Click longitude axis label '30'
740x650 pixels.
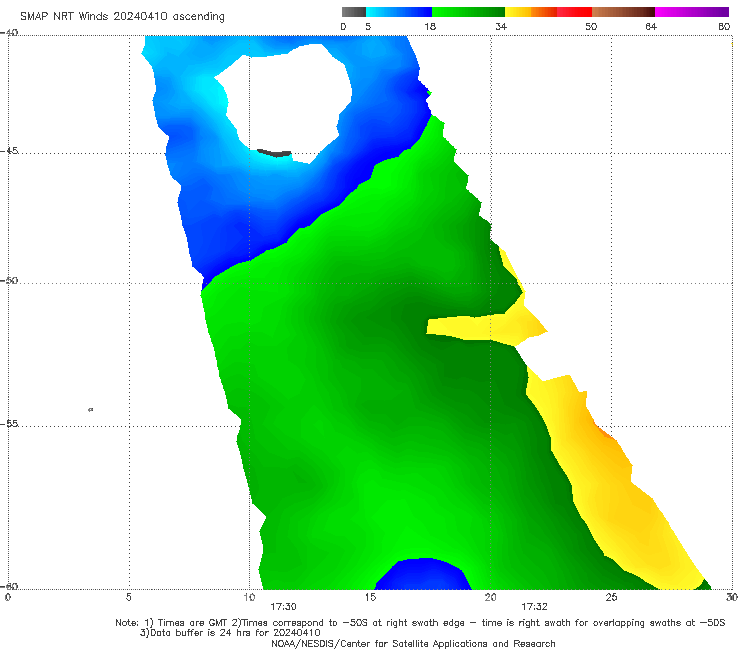pos(732,598)
